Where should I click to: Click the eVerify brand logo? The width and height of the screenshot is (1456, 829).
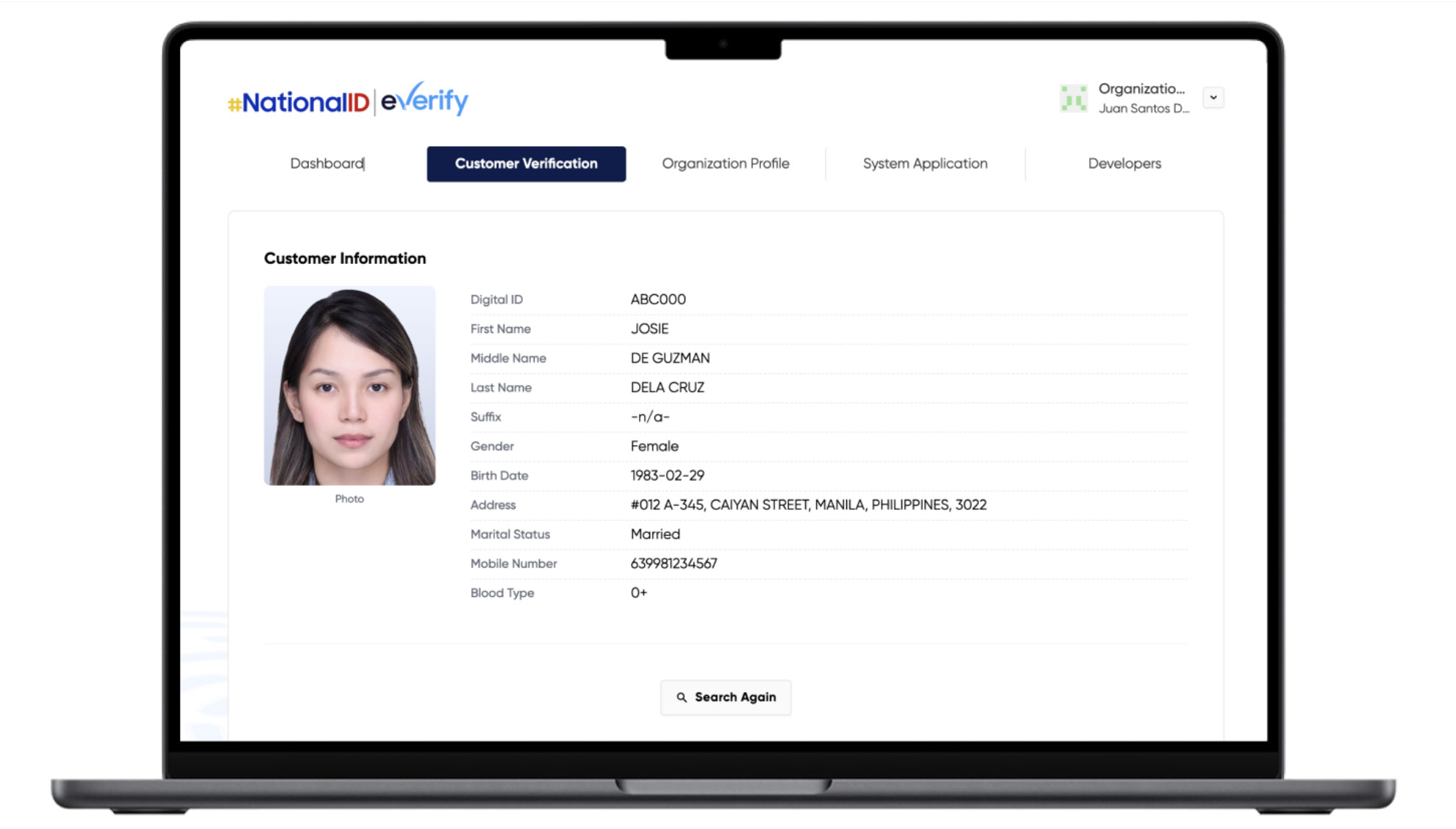425,100
